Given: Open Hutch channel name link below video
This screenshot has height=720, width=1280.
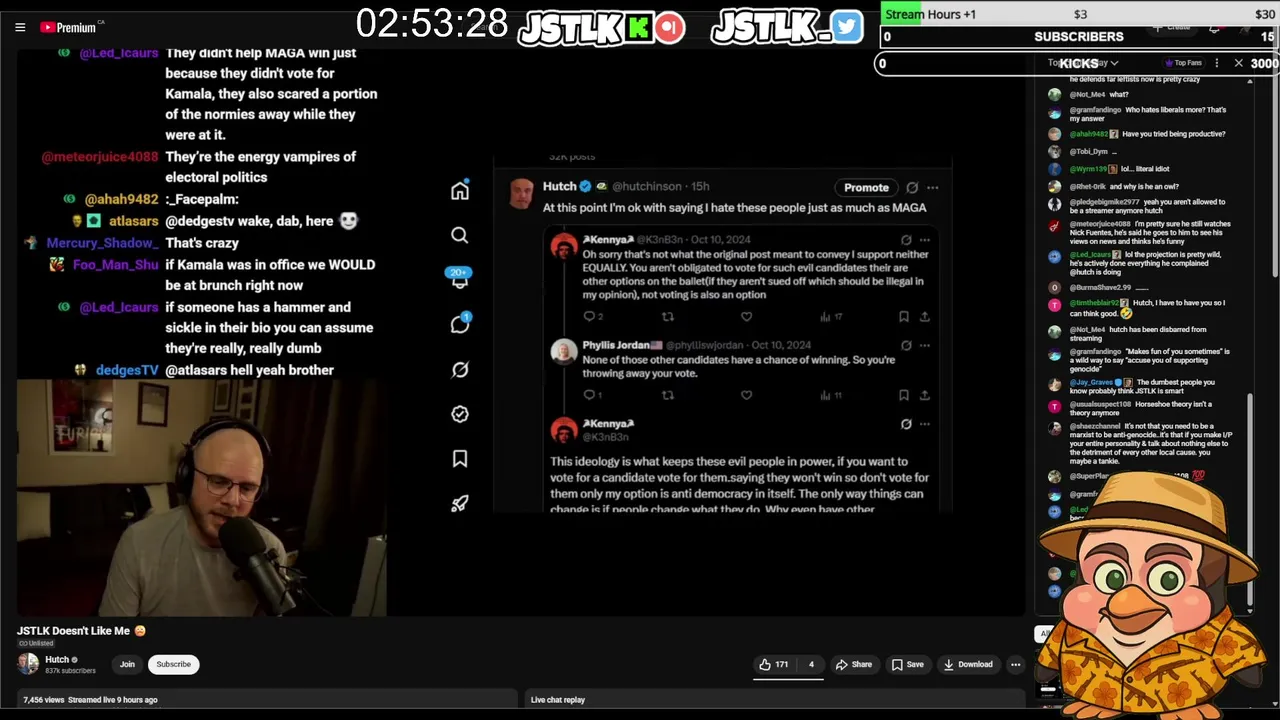Looking at the screenshot, I should coord(57,659).
